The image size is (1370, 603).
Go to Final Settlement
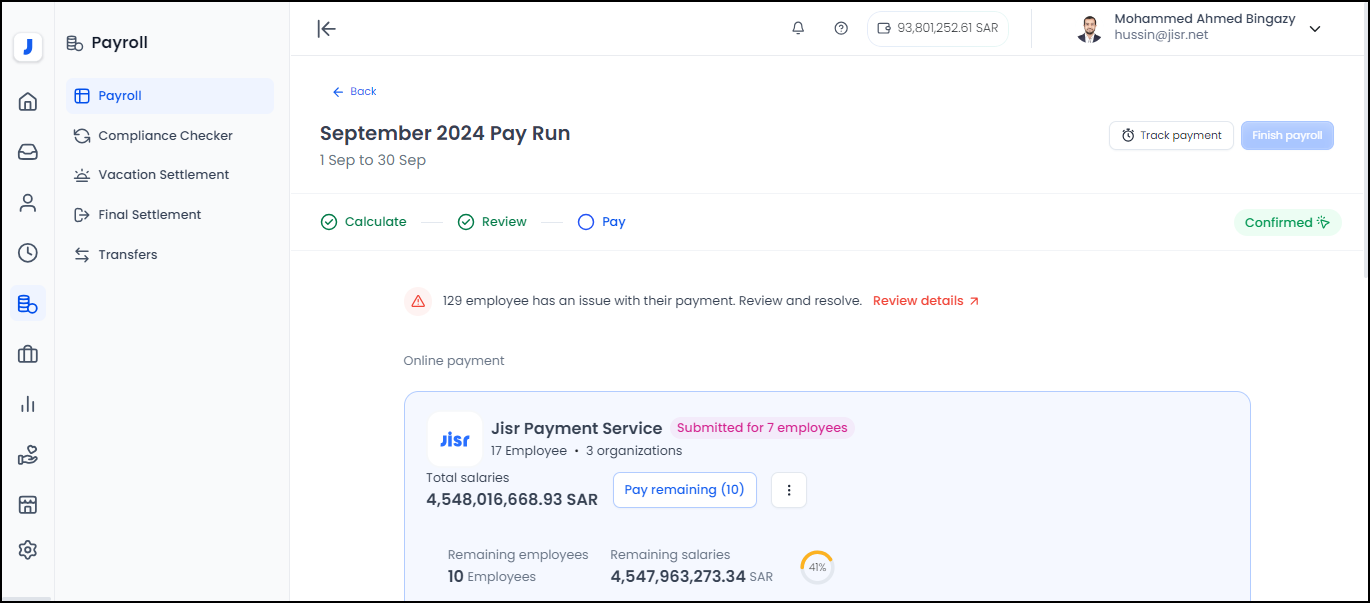[x=149, y=215]
